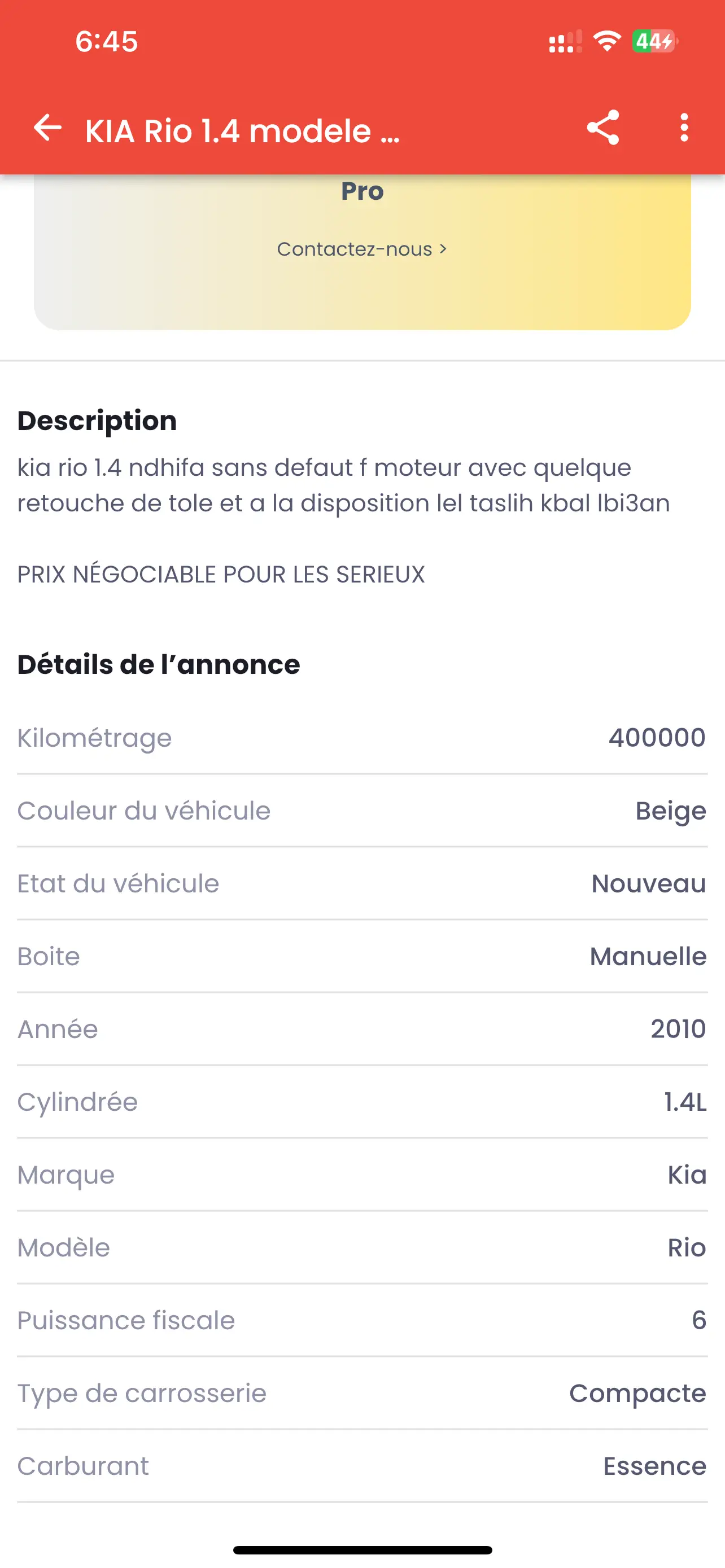
Task: Tap the Pro banner heading
Action: point(362,191)
